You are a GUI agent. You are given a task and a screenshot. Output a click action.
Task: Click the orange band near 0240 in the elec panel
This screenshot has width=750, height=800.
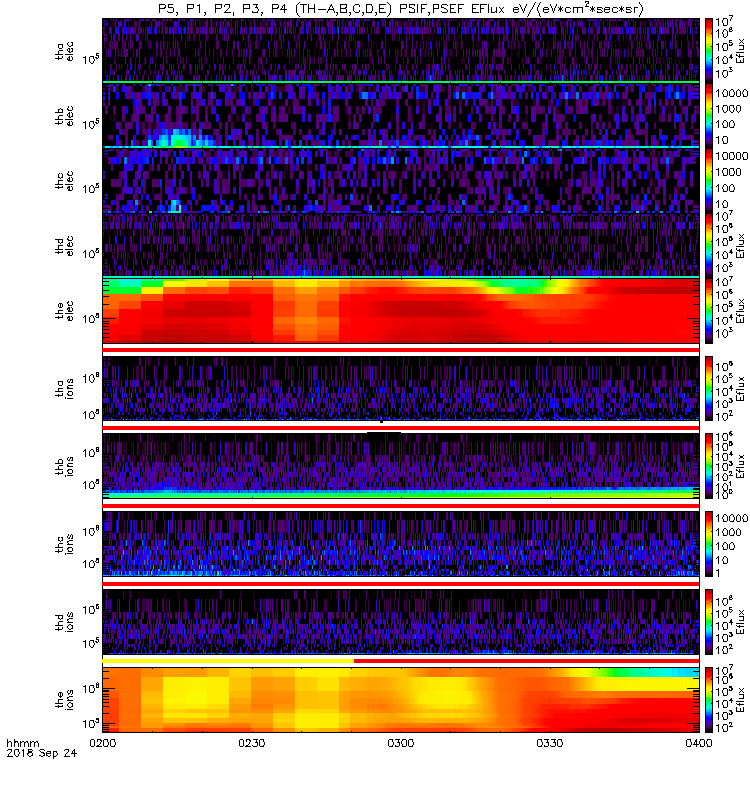click(x=306, y=311)
